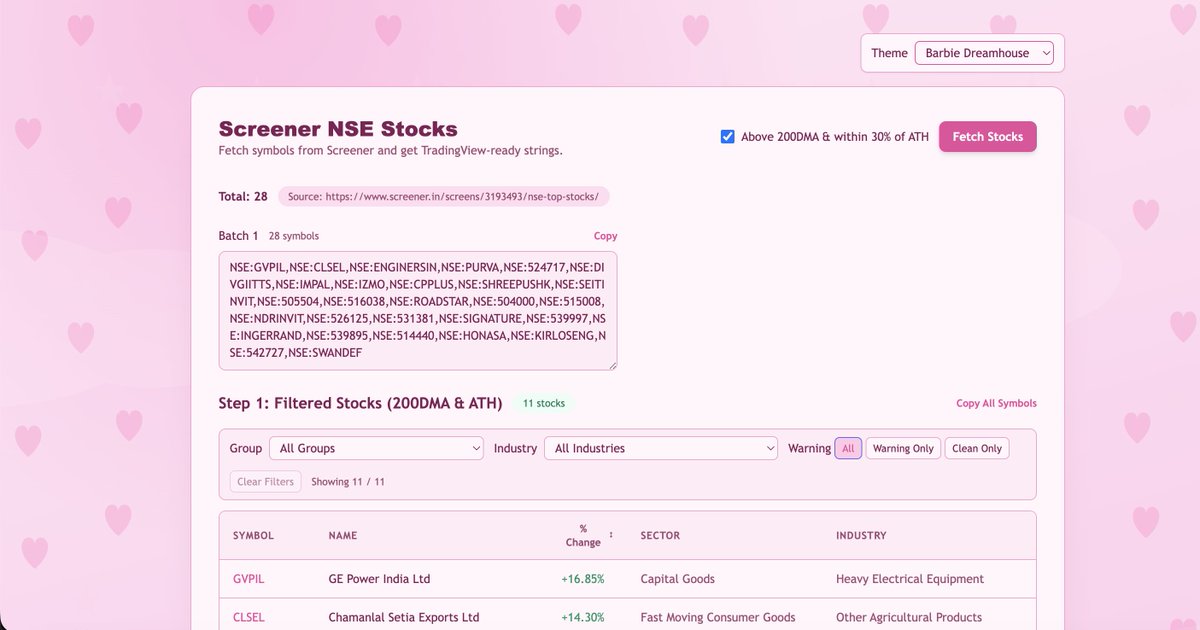This screenshot has height=630, width=1200.
Task: Click the Capital Goods sector cell
Action: [678, 579]
